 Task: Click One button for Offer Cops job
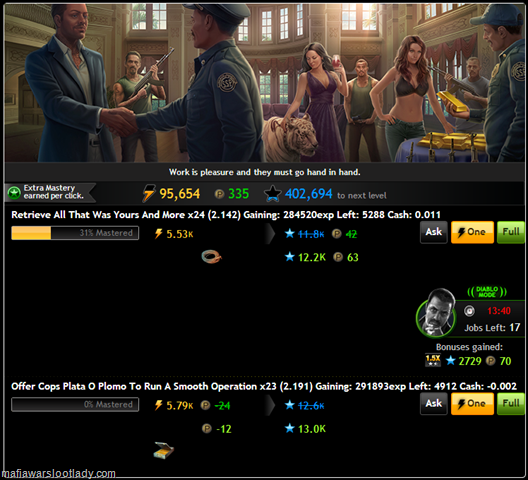click(472, 404)
